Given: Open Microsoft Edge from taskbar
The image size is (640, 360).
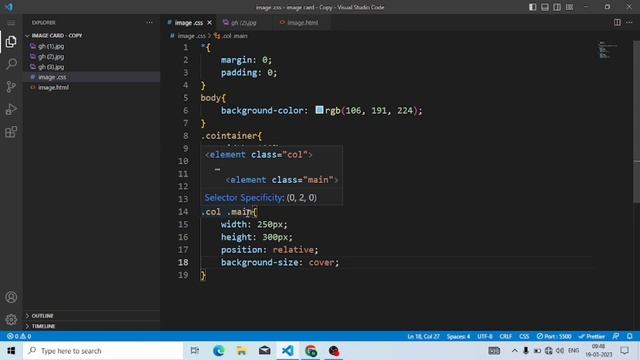Looking at the screenshot, I should tap(218, 351).
